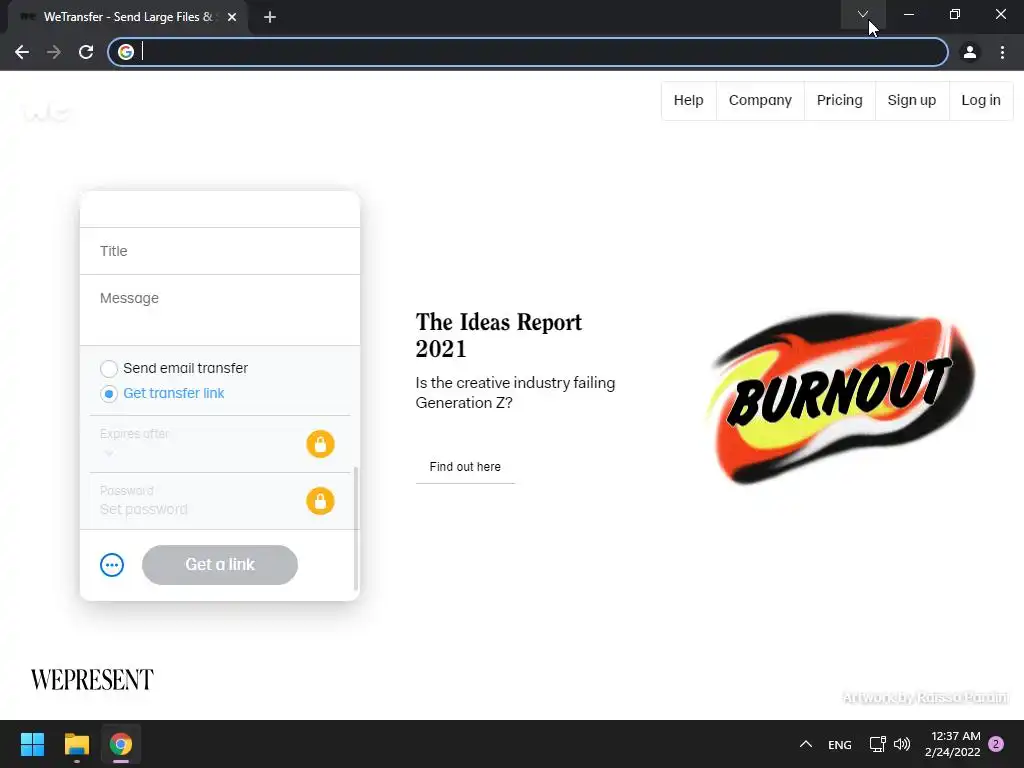Open the clock showing 12:37 AM
The height and width of the screenshot is (768, 1024).
tap(953, 744)
